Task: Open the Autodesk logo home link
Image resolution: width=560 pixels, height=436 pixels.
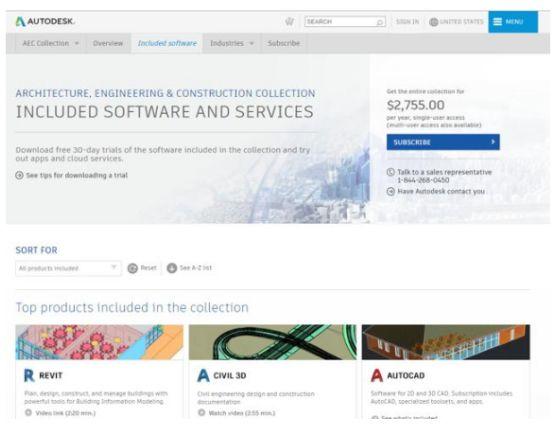Action: pos(45,21)
